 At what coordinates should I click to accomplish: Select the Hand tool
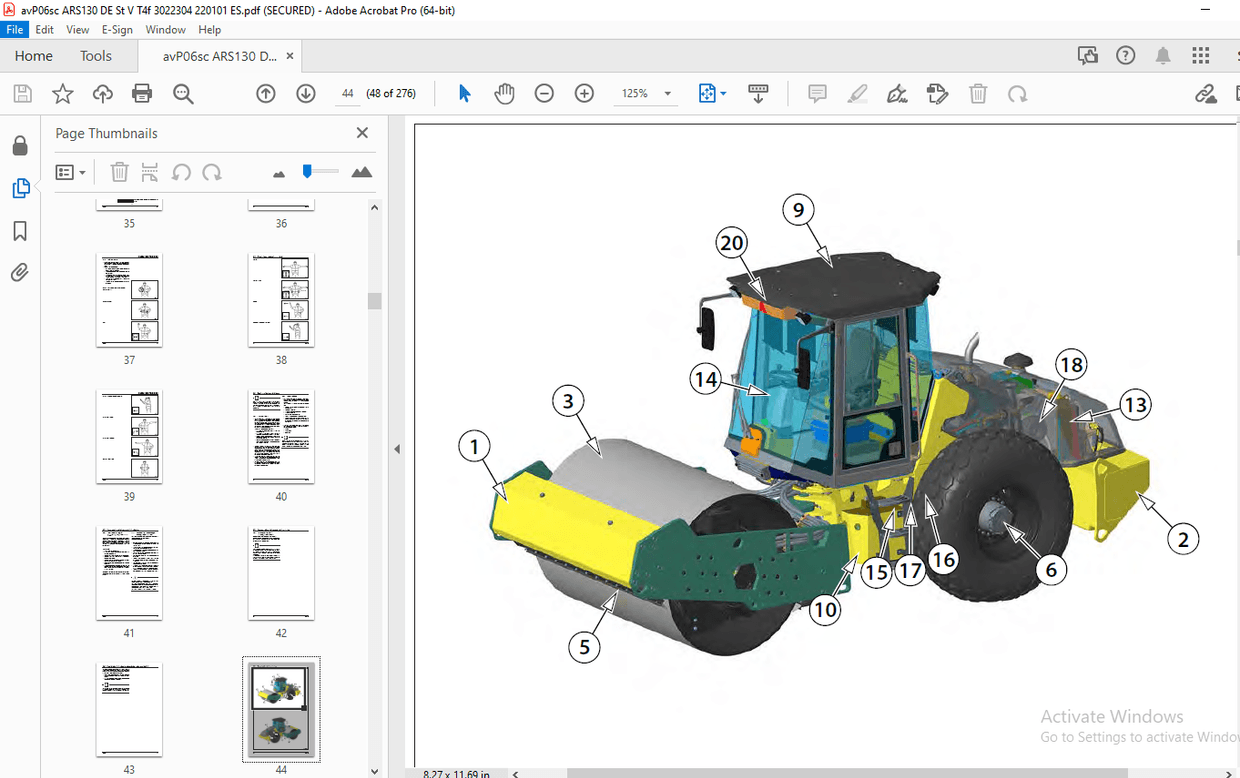504,93
